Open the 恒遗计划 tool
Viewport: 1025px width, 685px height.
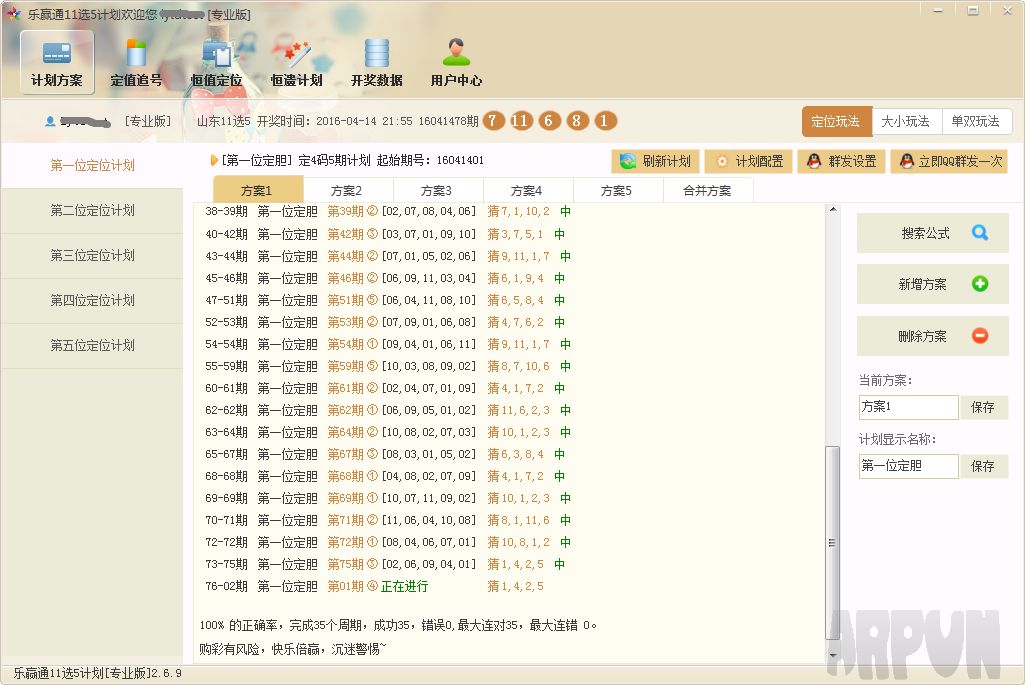click(297, 63)
